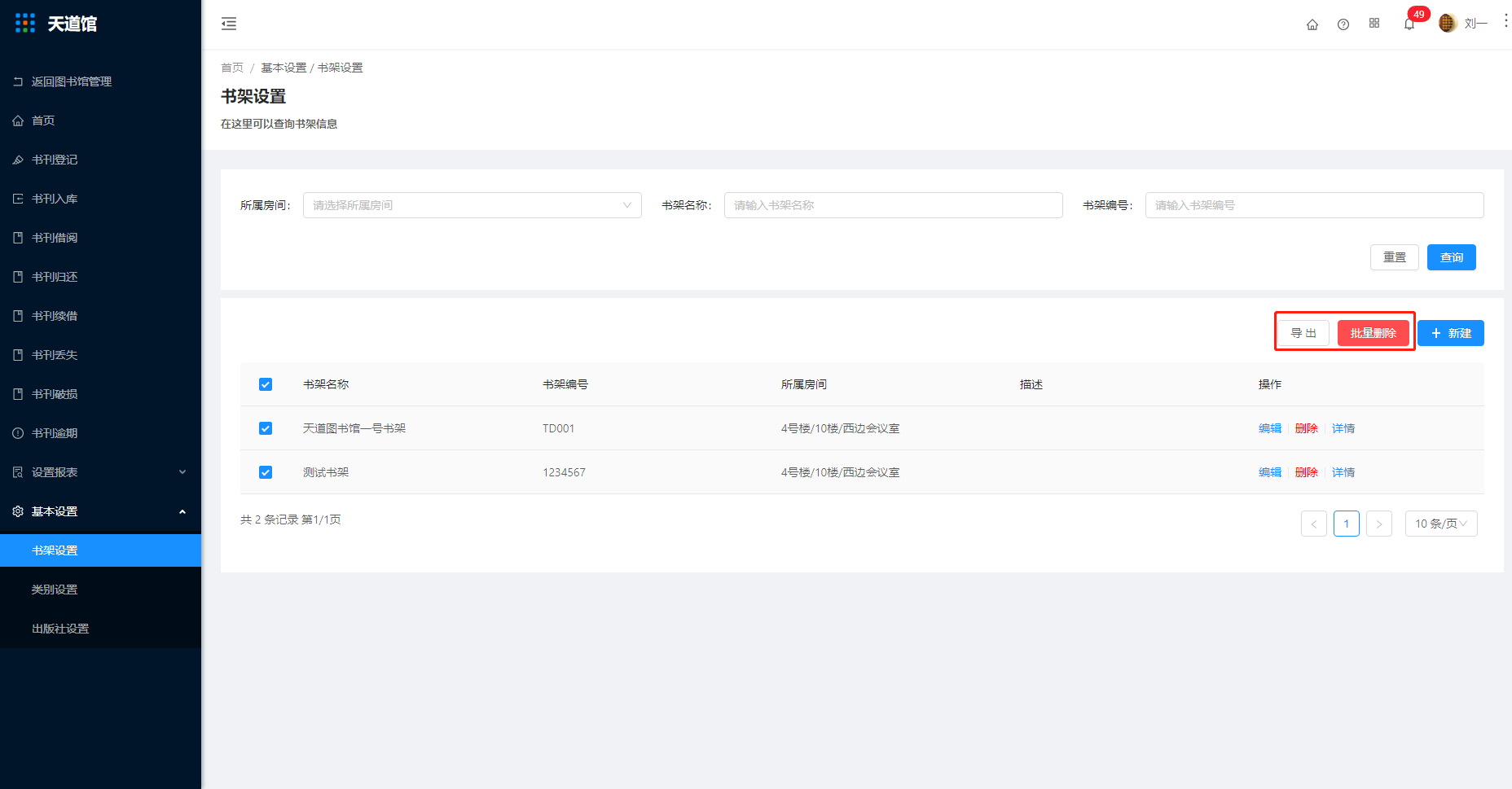Click the 1234567 shelf number cell
This screenshot has width=1512, height=789.
point(565,472)
